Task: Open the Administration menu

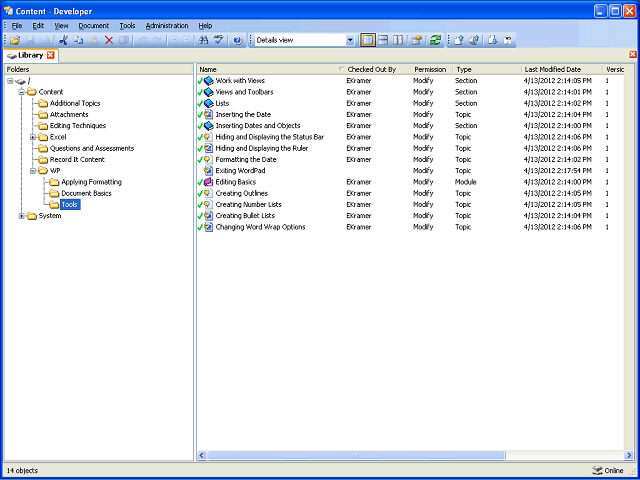Action: coord(167,26)
